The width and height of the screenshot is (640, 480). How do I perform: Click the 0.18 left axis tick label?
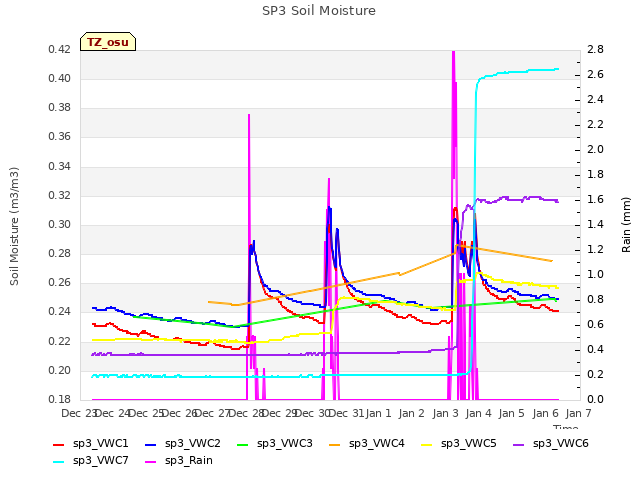pyautogui.click(x=60, y=399)
